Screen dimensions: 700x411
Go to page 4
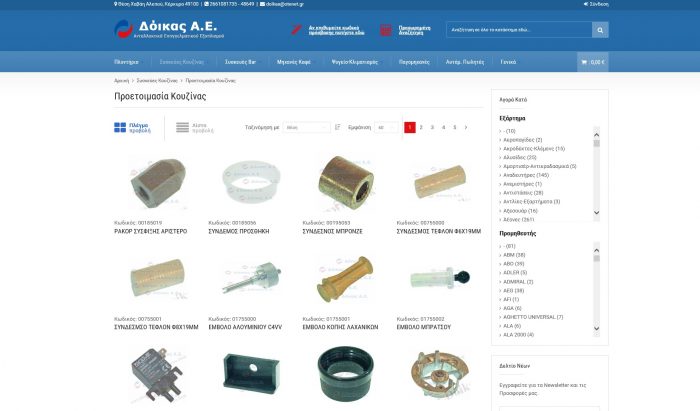pos(443,127)
